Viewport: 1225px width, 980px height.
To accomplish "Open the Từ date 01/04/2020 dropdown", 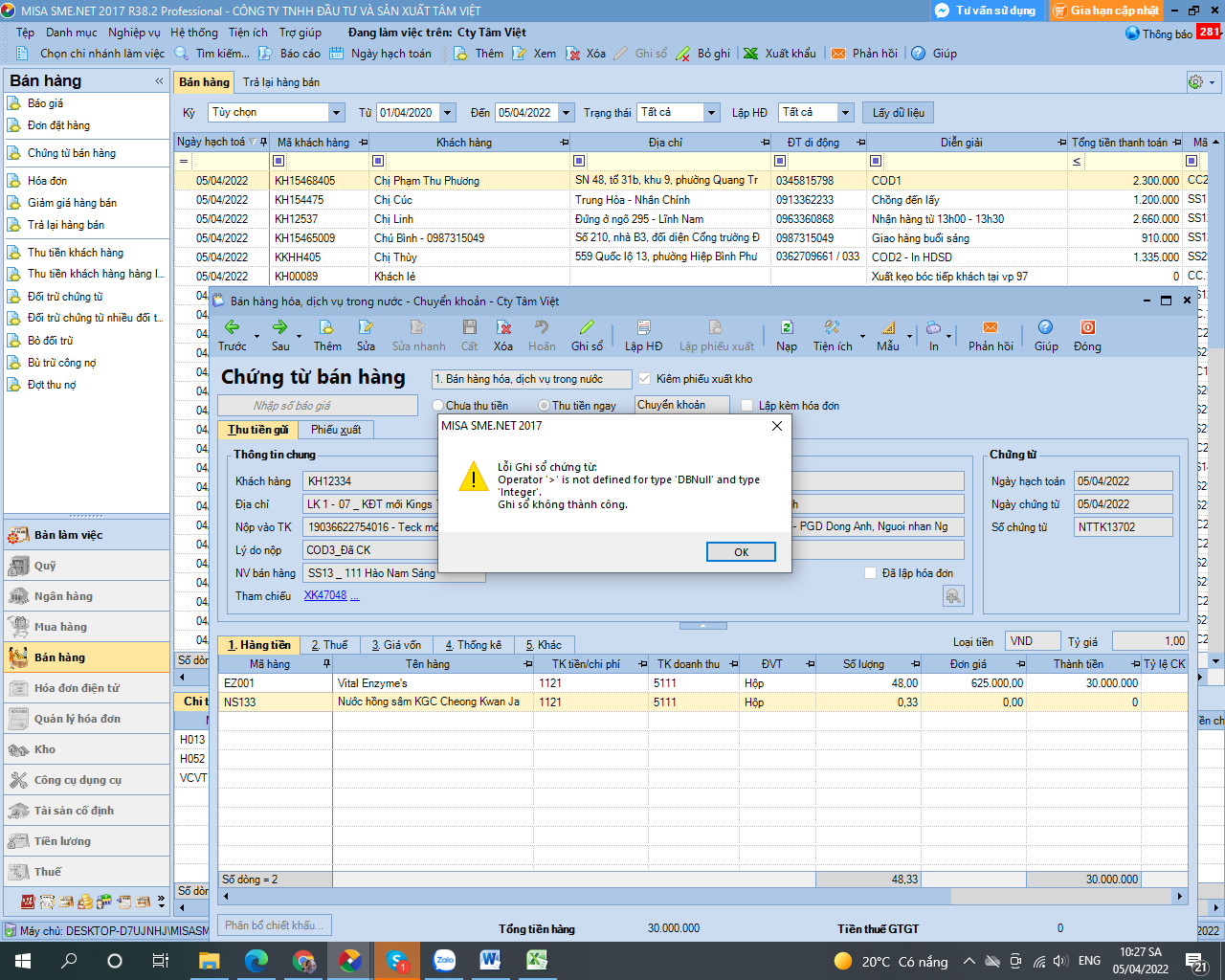I will pyautogui.click(x=447, y=113).
